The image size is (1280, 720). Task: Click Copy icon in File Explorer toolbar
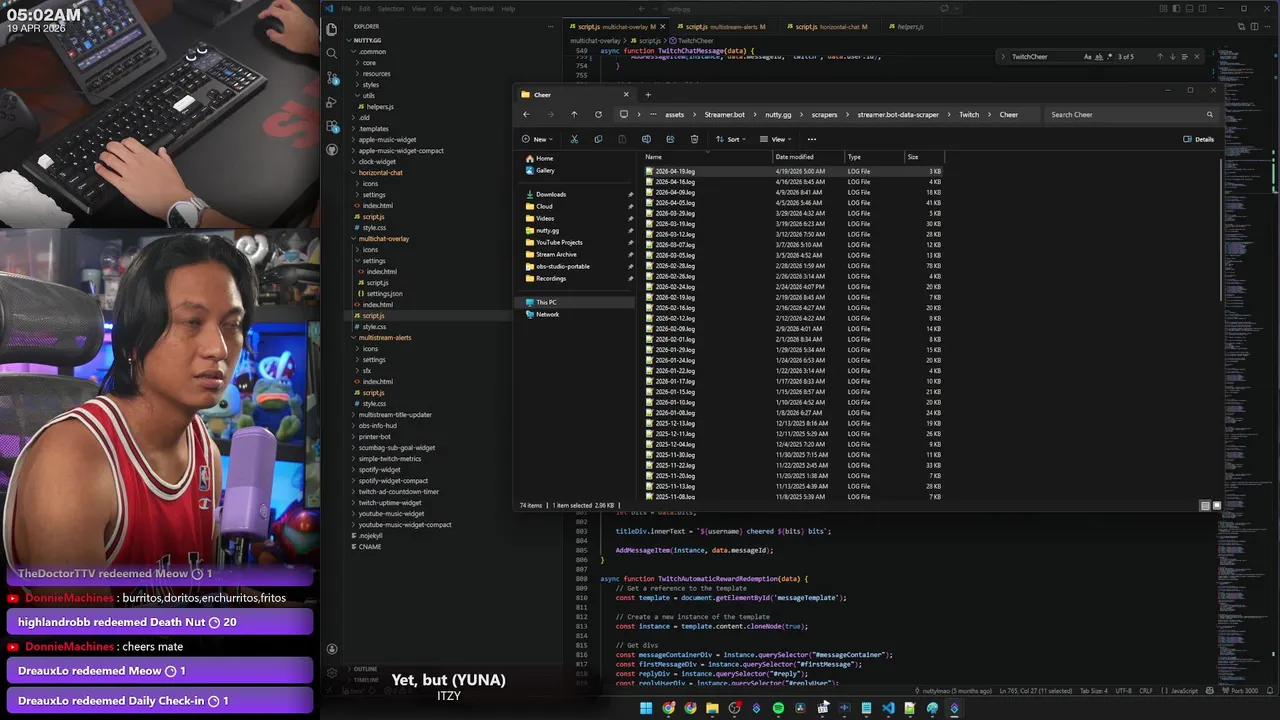point(598,139)
